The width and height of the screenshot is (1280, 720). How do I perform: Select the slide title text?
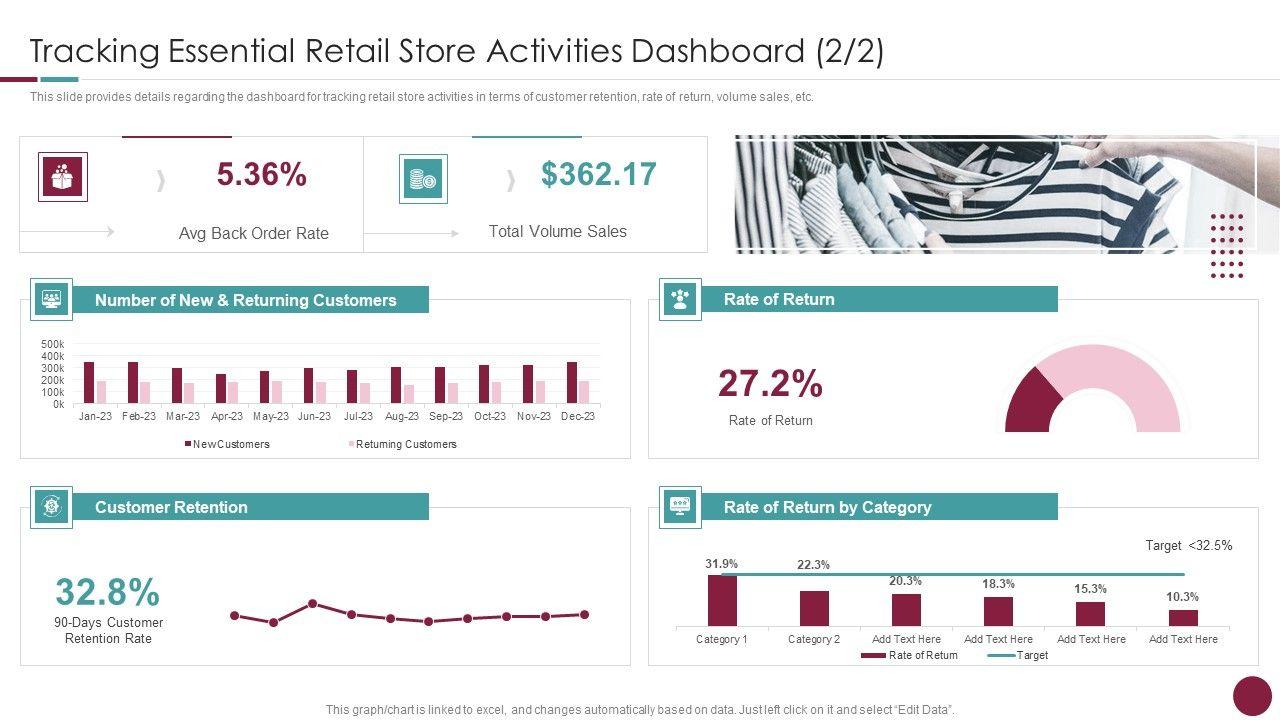tap(457, 51)
